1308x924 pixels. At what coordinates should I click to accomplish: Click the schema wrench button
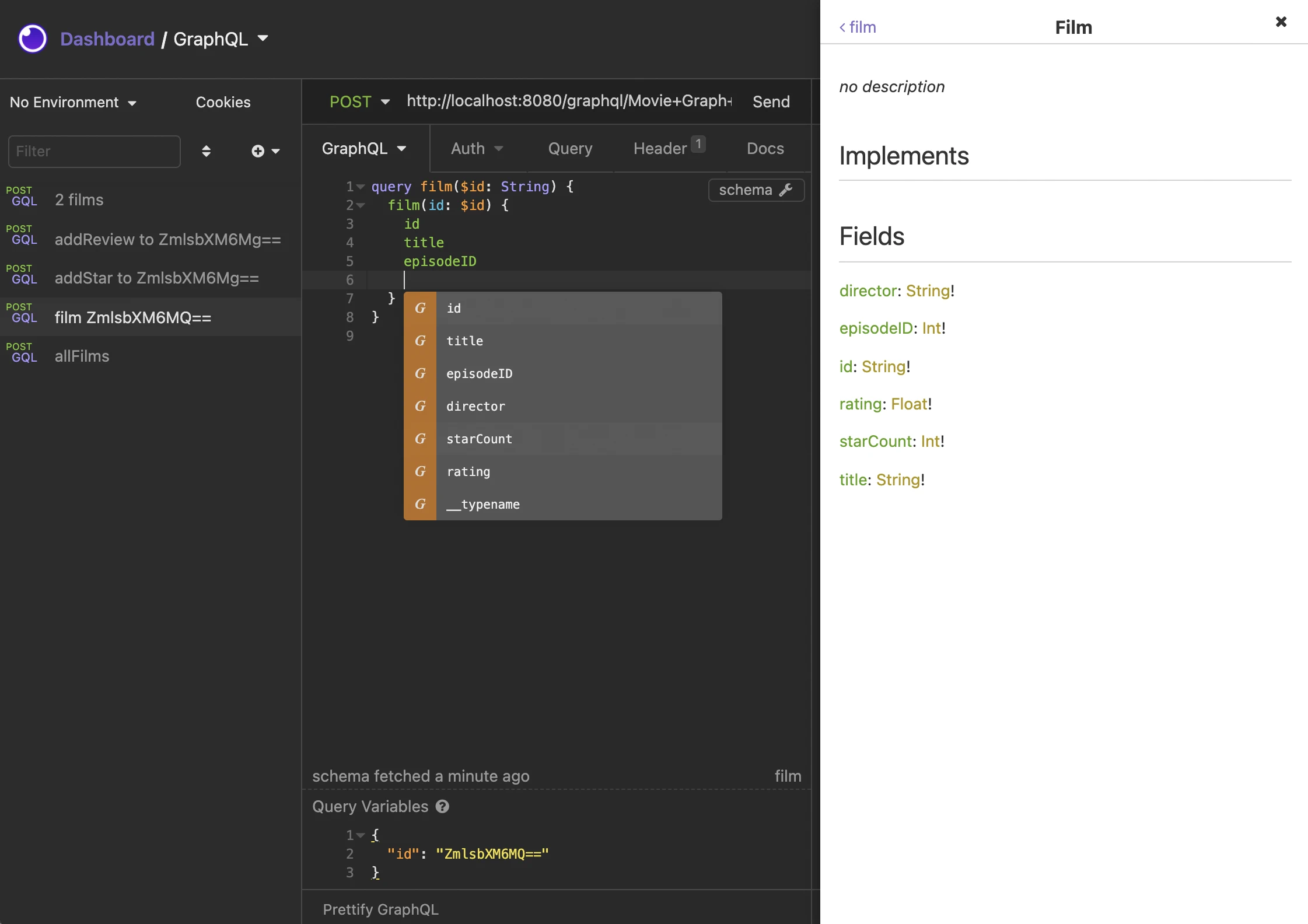[x=756, y=190]
